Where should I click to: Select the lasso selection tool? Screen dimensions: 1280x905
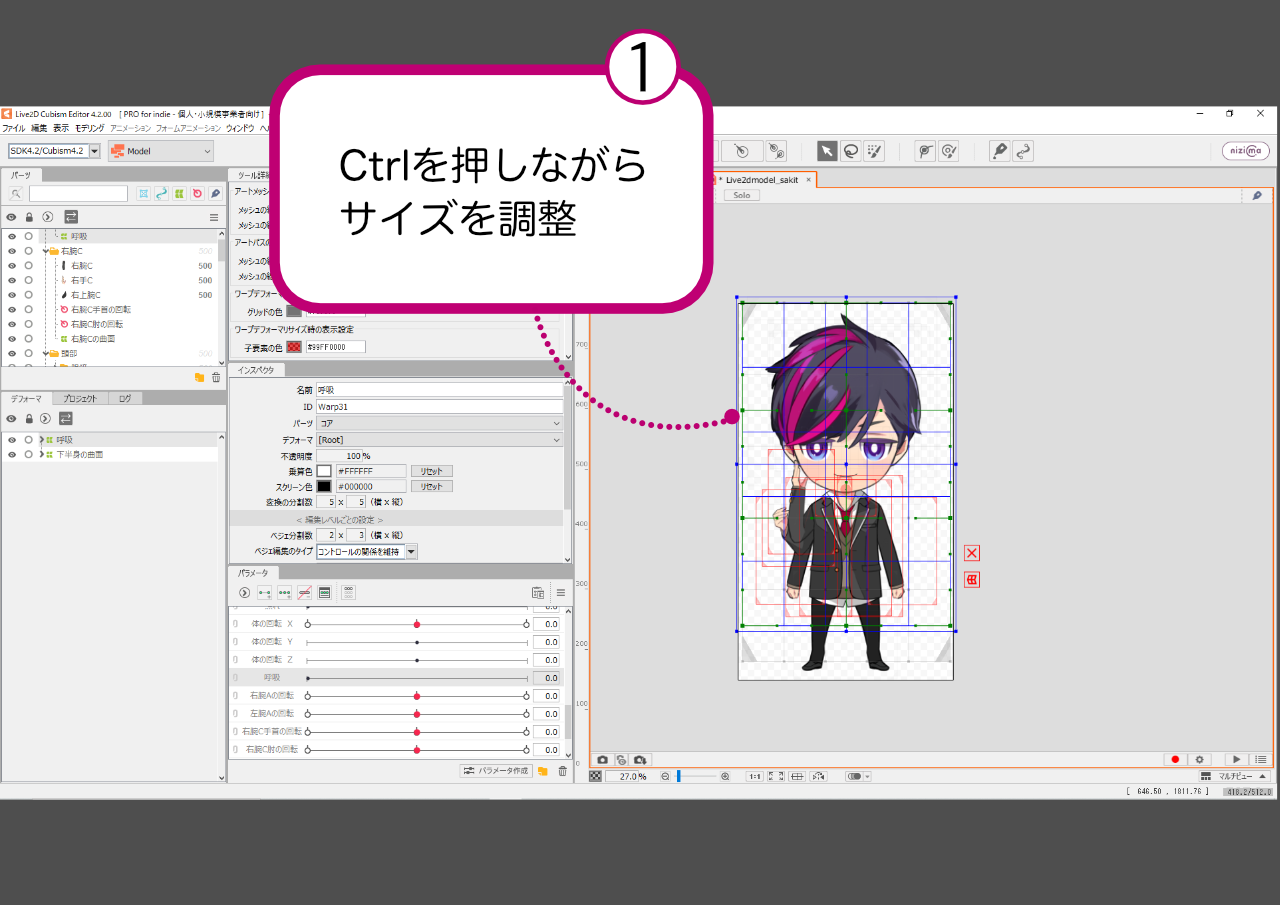pos(851,151)
